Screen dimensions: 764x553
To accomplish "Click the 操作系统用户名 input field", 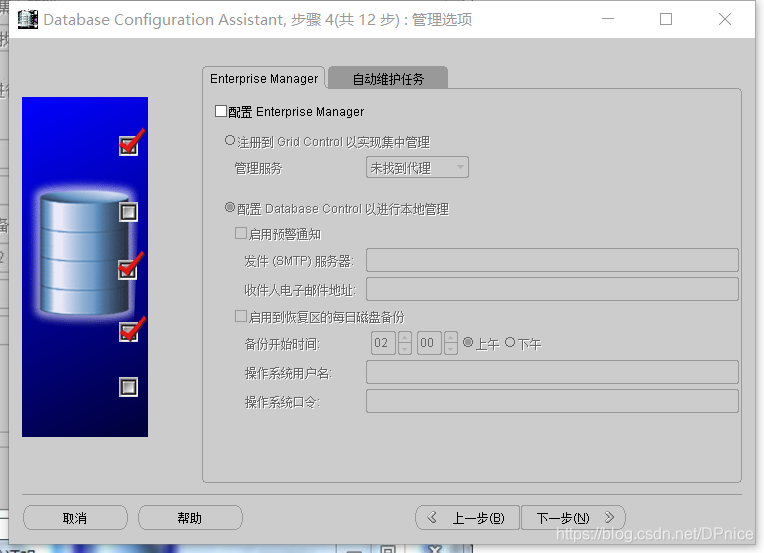I will pyautogui.click(x=552, y=372).
